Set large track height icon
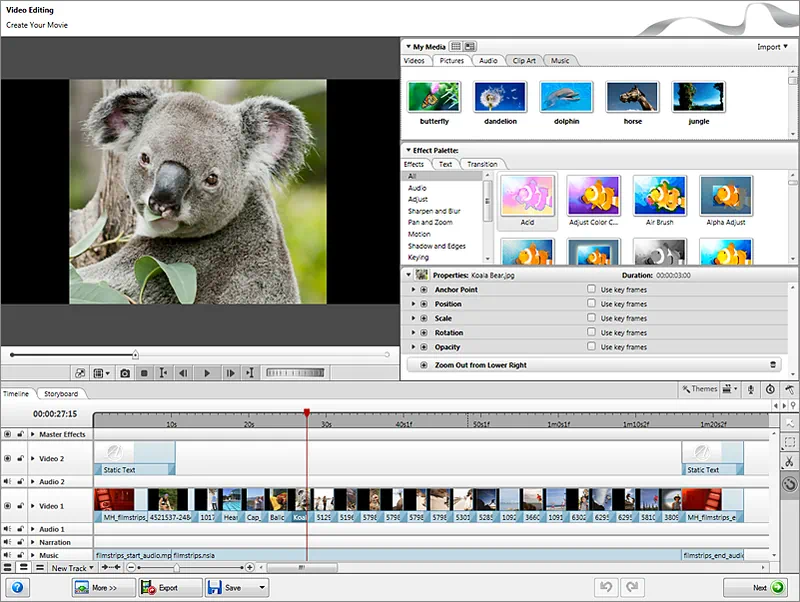 (8, 567)
